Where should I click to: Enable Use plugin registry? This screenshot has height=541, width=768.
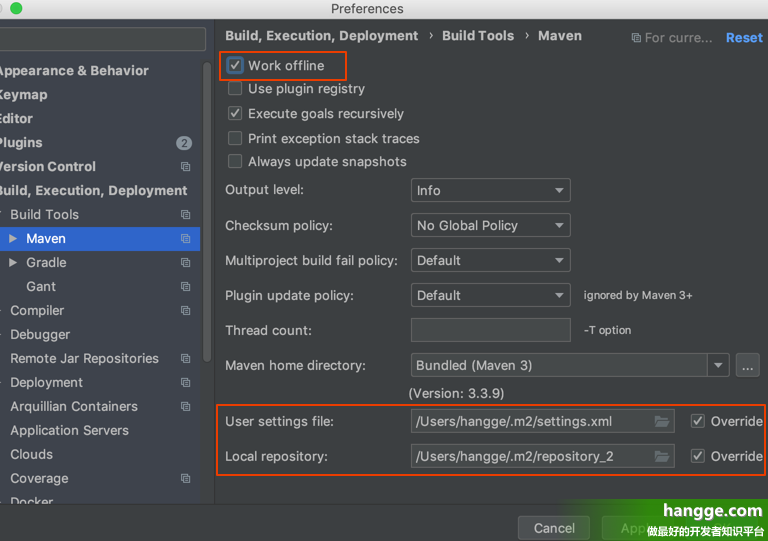coord(235,89)
